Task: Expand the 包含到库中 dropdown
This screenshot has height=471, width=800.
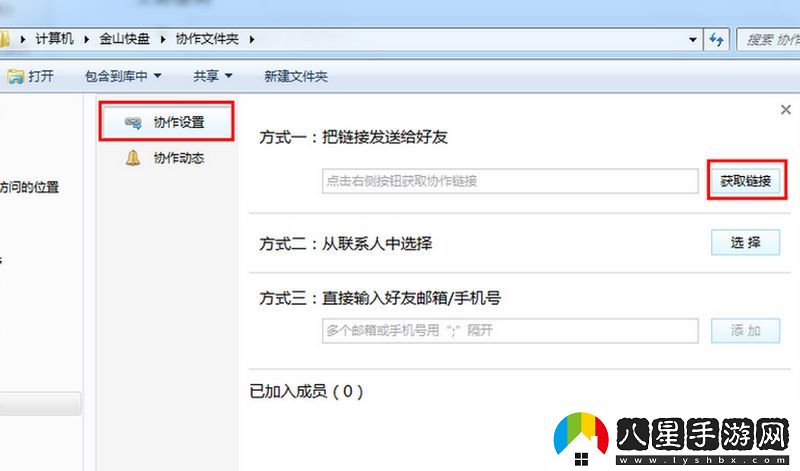Action: [x=123, y=76]
